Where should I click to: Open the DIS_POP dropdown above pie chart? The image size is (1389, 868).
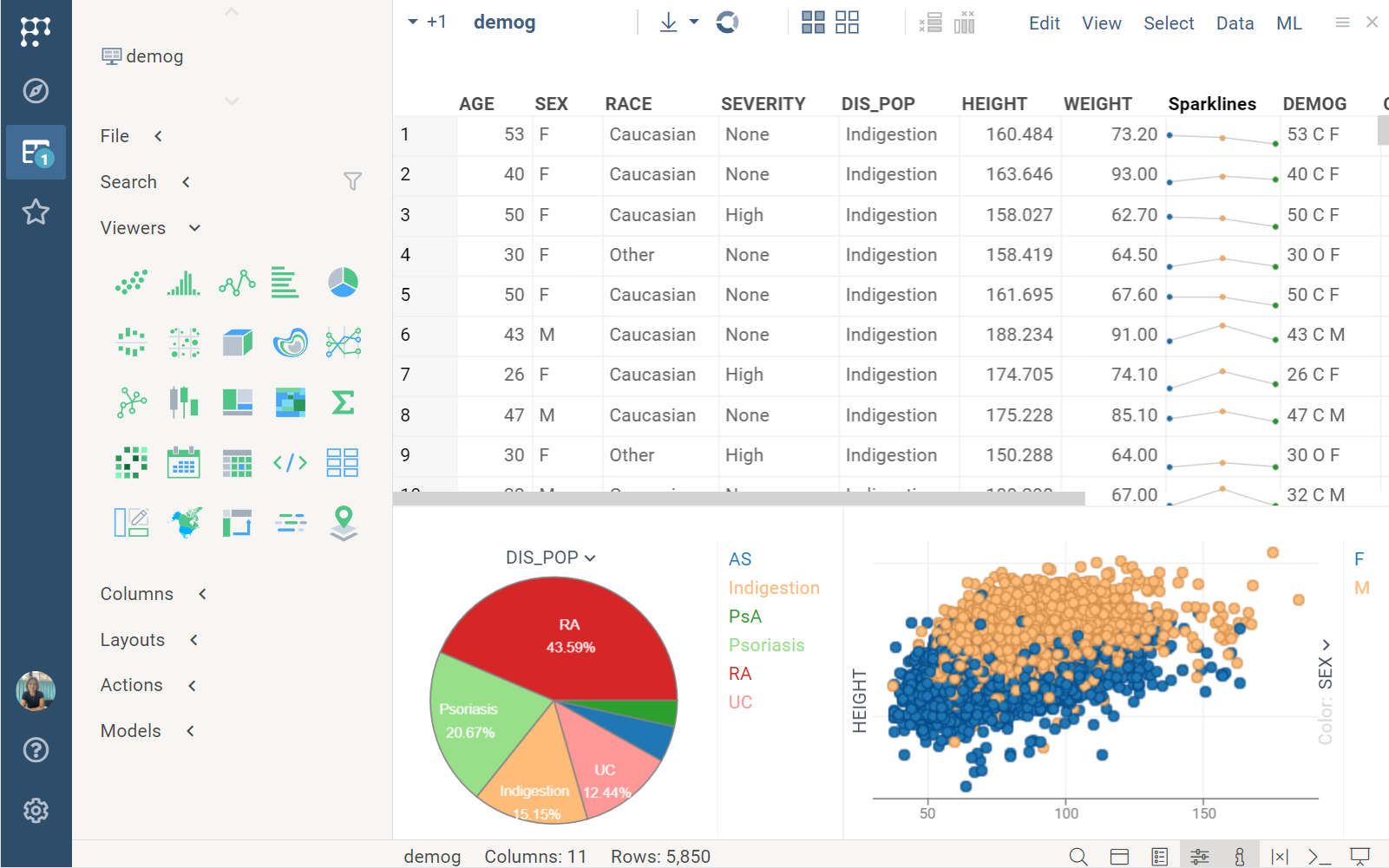click(550, 558)
